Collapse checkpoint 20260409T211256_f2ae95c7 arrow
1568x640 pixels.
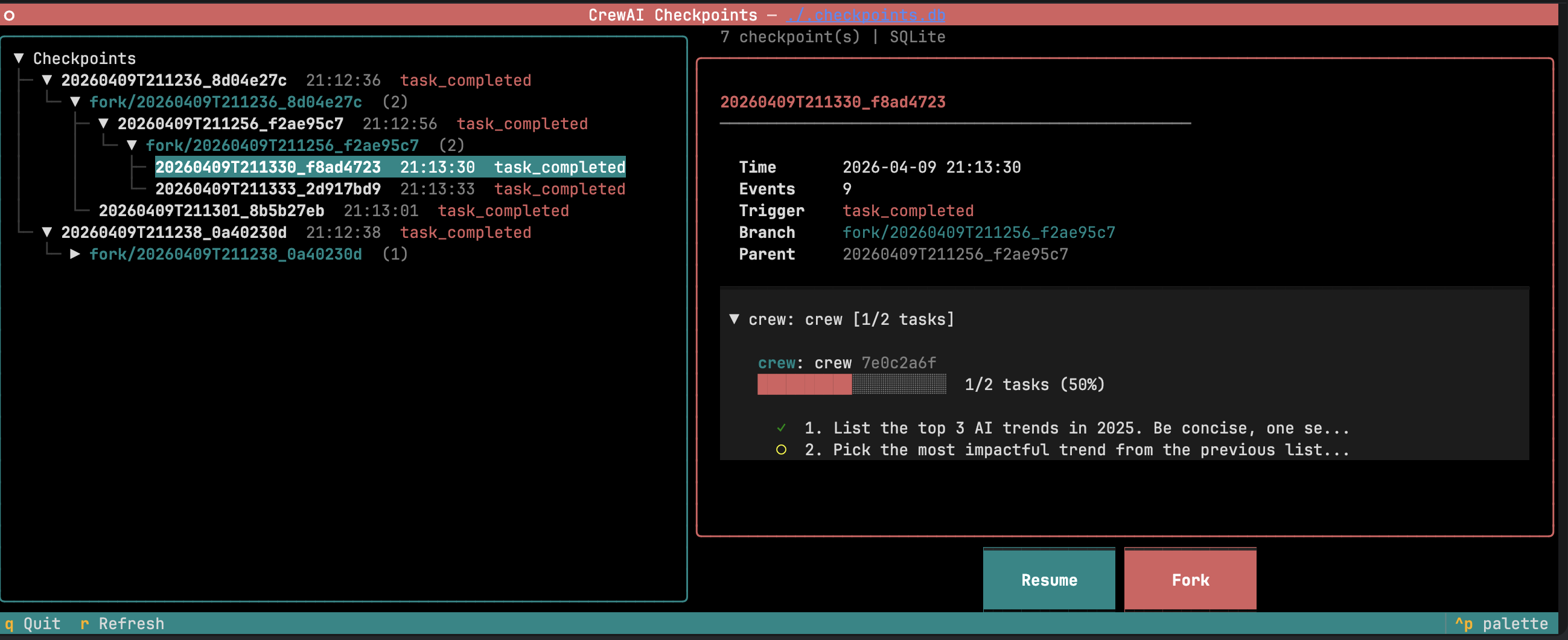103,124
